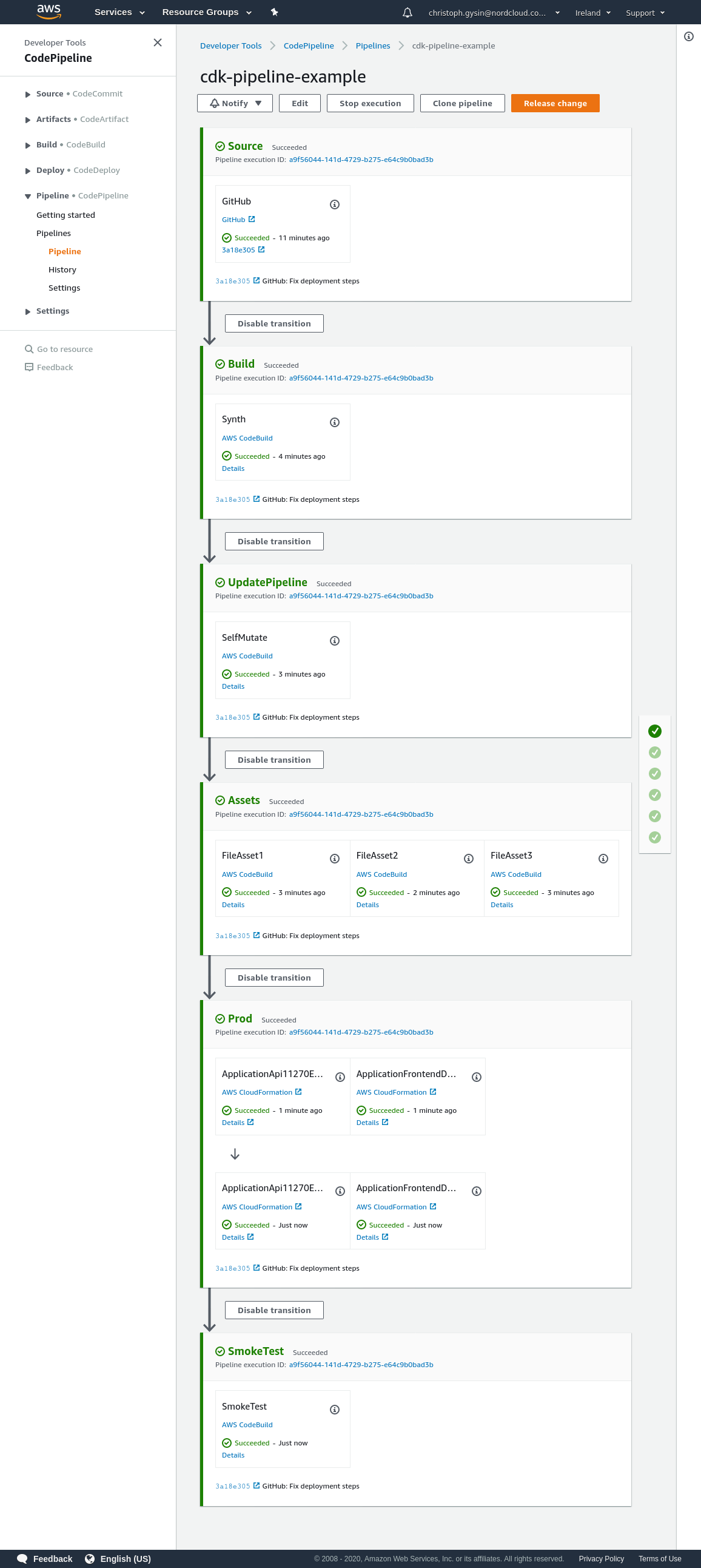Open info icon for SmokeTest action
The width and height of the screenshot is (701, 1568).
pyautogui.click(x=335, y=1410)
